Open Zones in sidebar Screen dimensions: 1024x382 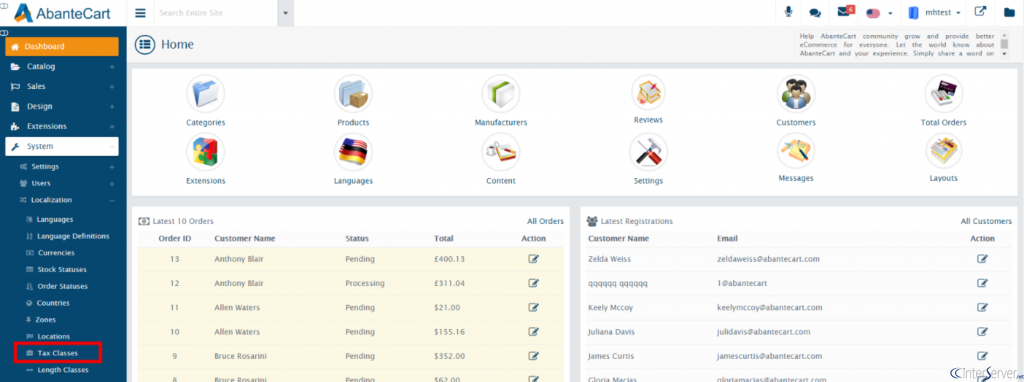[x=40, y=319]
